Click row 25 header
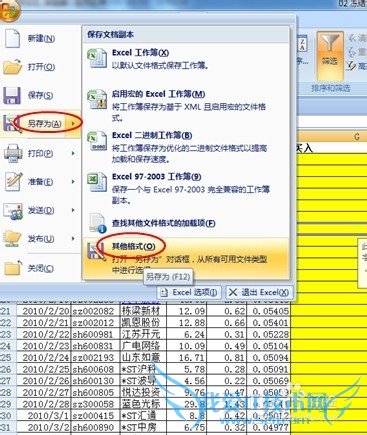The height and width of the screenshot is (435, 367). tap(7, 358)
